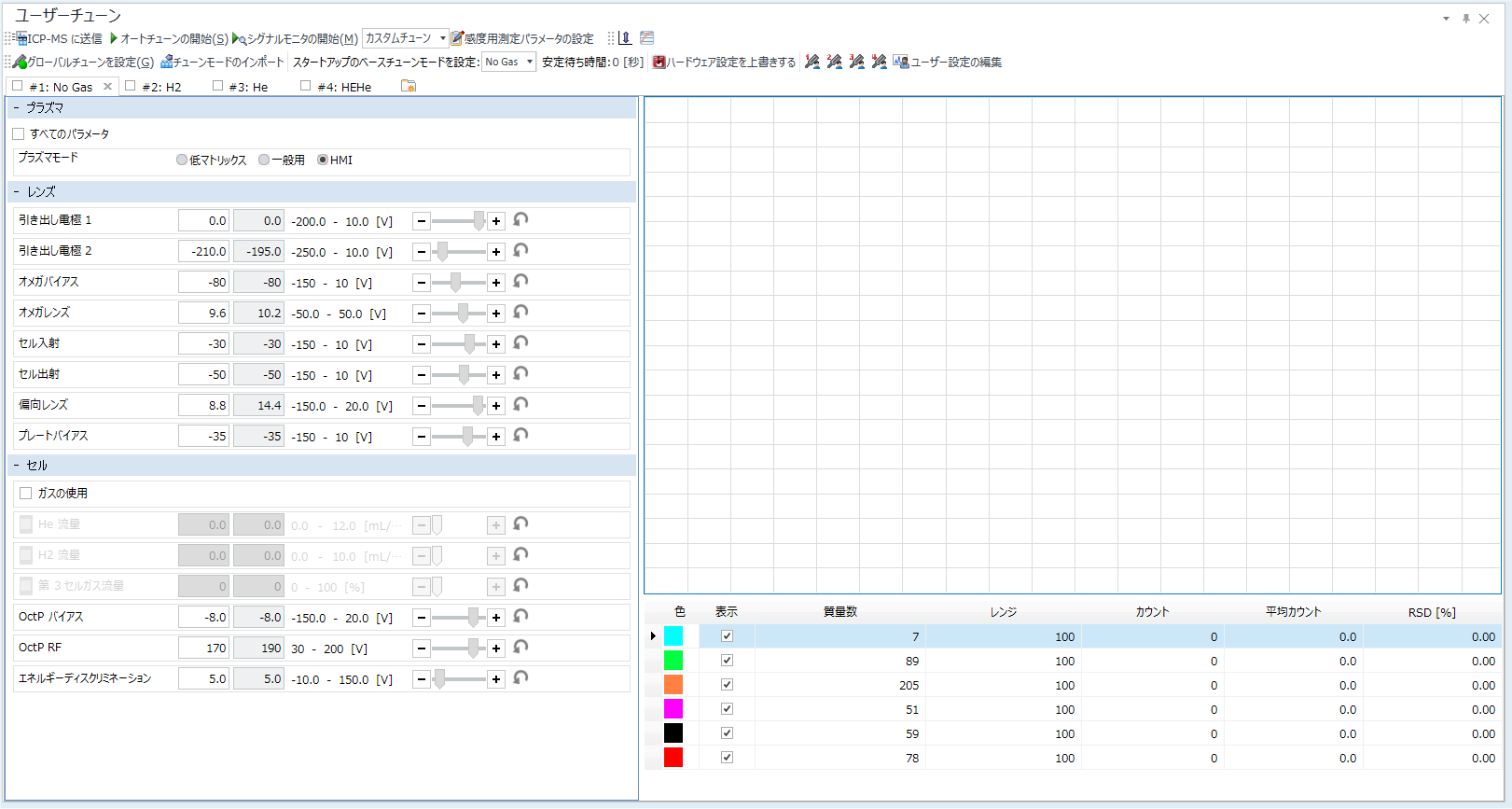
Task: Reset 引き出し電極 2 value with revert icon
Action: coord(520,251)
